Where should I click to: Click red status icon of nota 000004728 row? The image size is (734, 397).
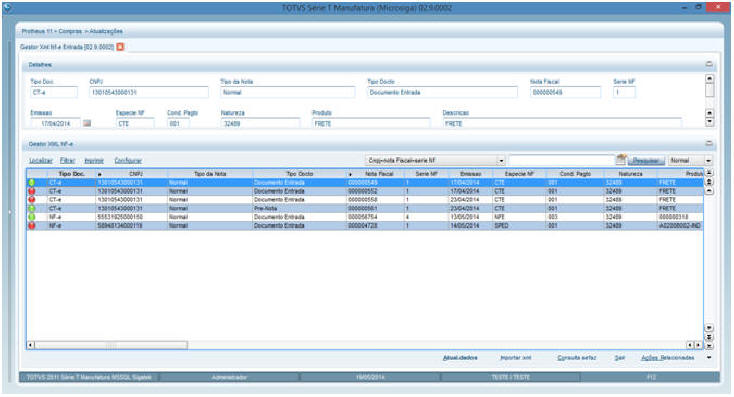coord(32,226)
